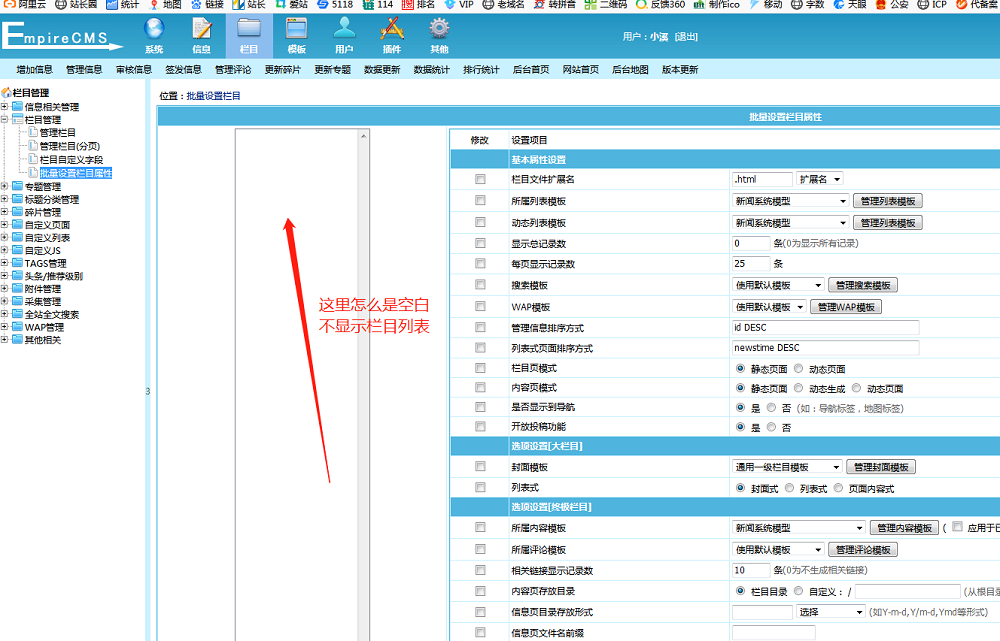1000x641 pixels.
Task: Click the 其他 gear icon
Action: coord(439,29)
